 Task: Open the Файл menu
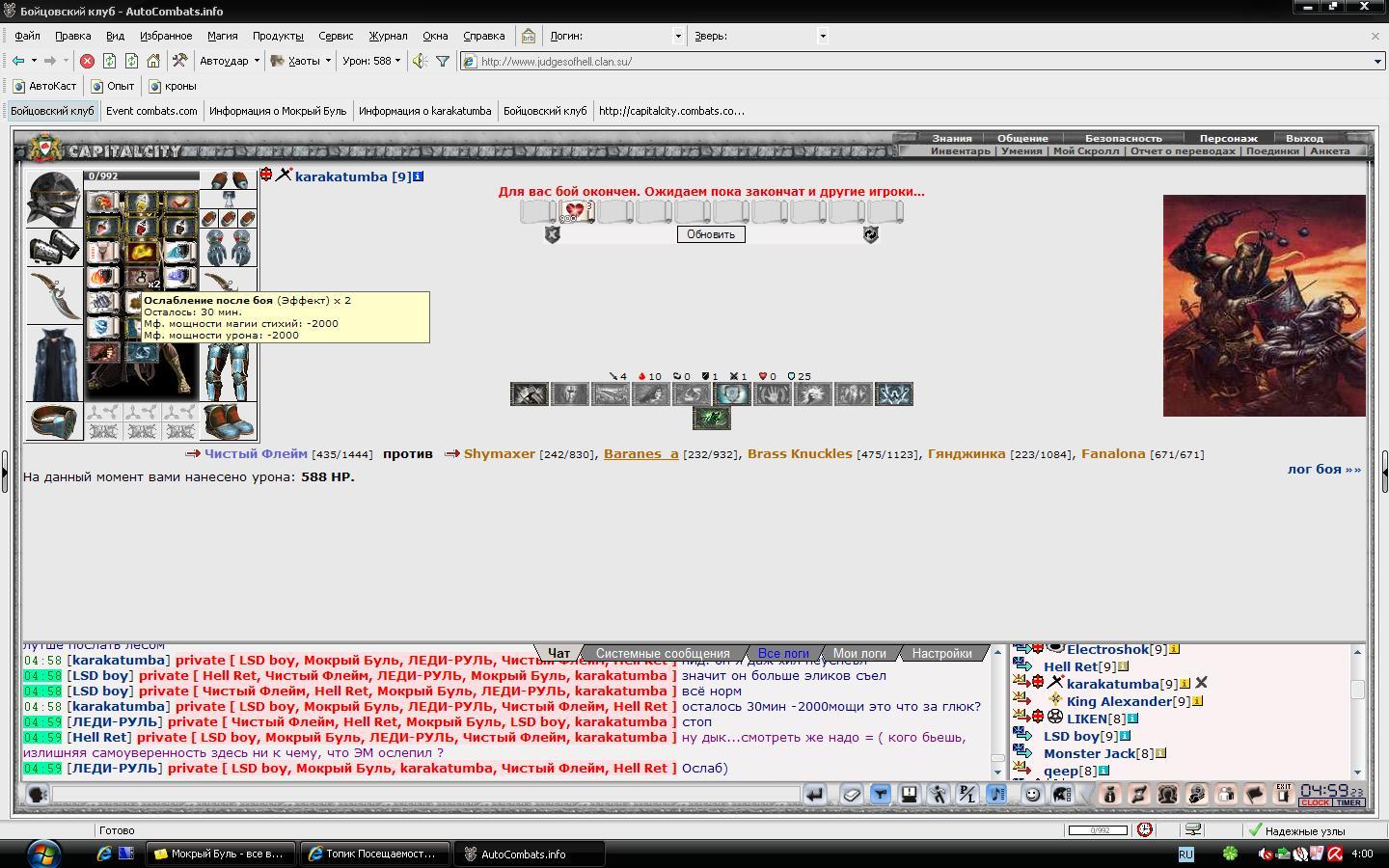27,36
